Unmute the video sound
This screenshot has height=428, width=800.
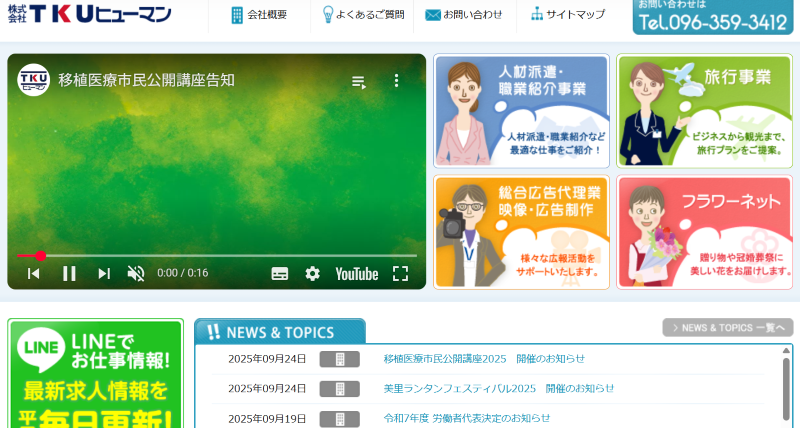tap(136, 273)
